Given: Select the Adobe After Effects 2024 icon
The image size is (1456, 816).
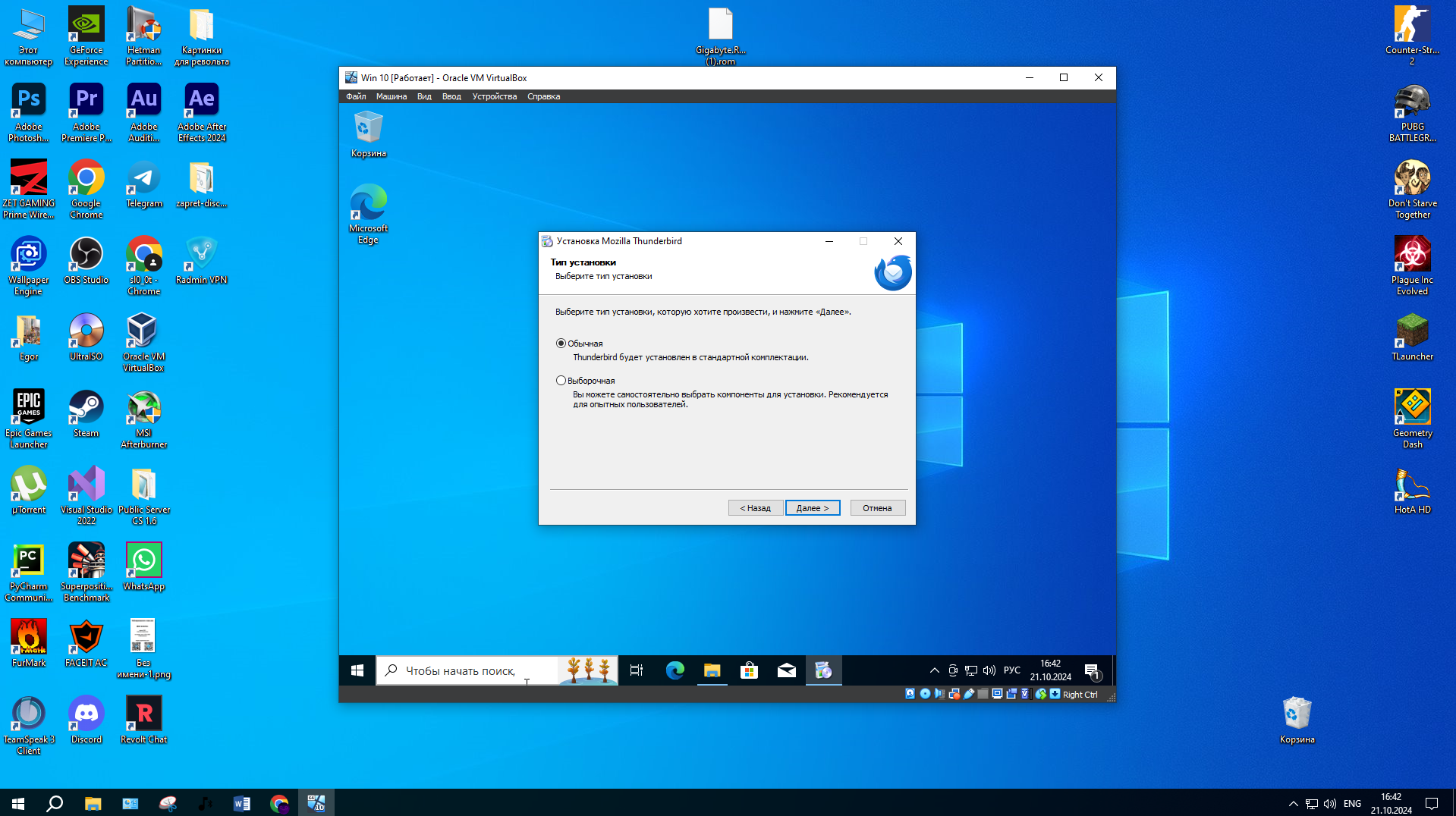Looking at the screenshot, I should [202, 113].
